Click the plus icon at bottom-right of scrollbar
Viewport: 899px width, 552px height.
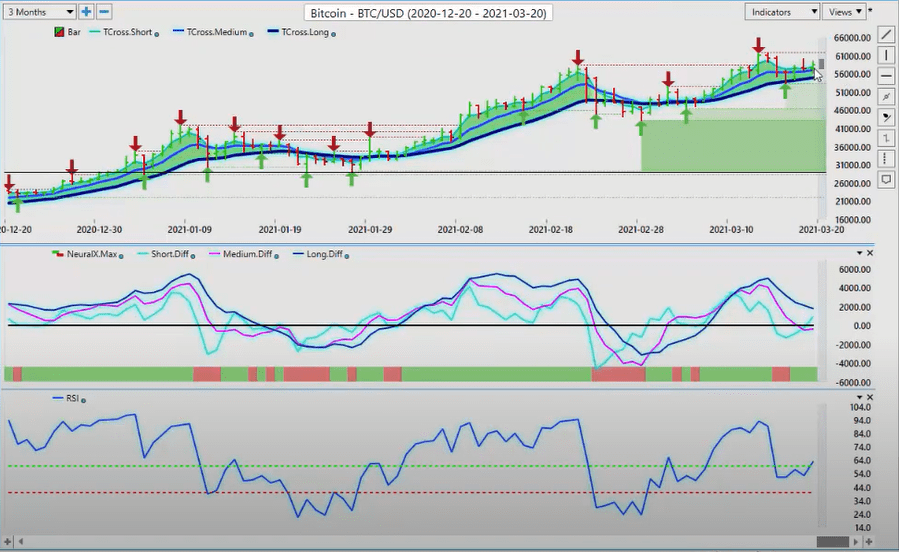click(869, 541)
